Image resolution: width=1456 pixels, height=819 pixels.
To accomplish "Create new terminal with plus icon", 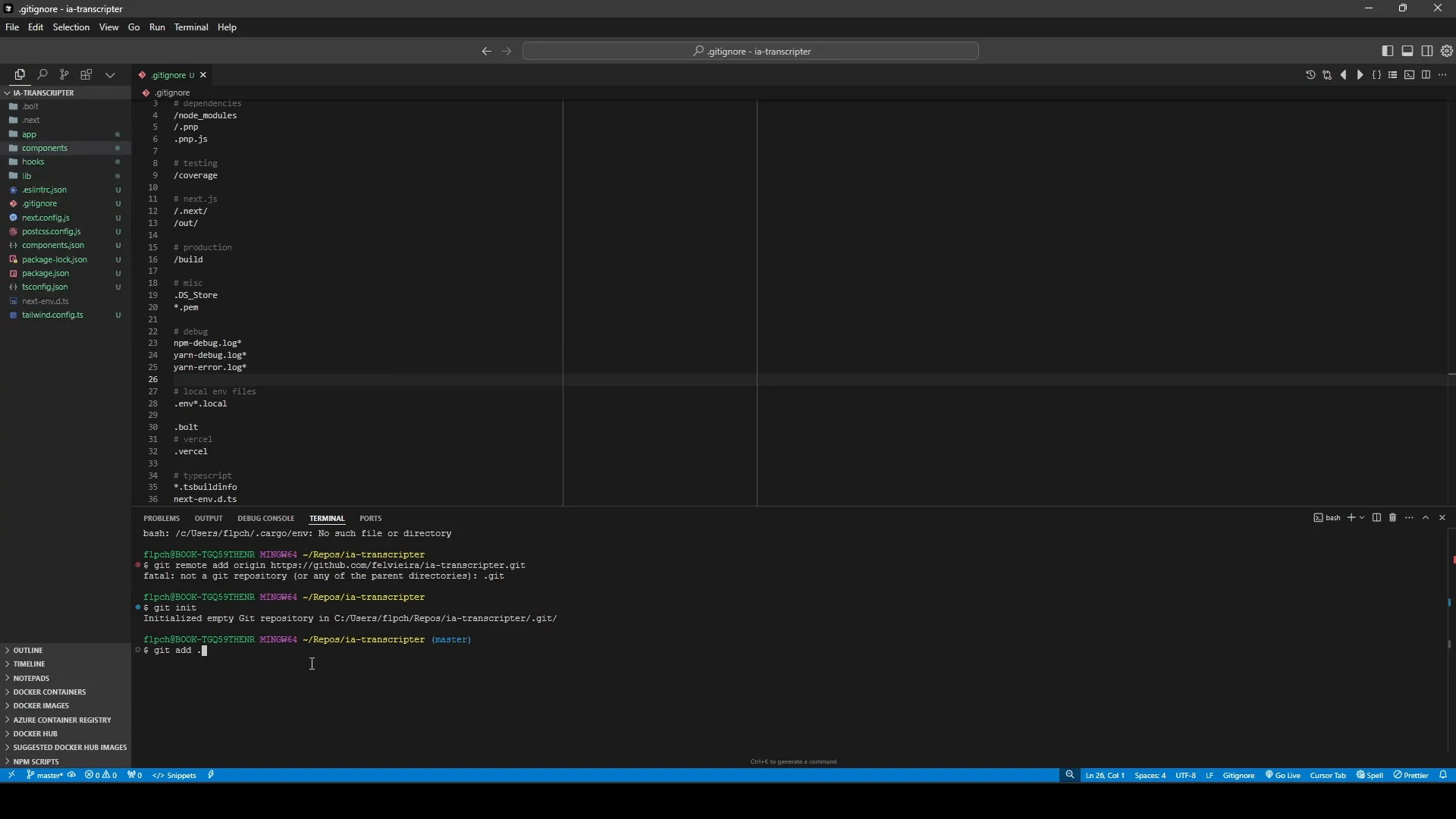I will (x=1351, y=518).
